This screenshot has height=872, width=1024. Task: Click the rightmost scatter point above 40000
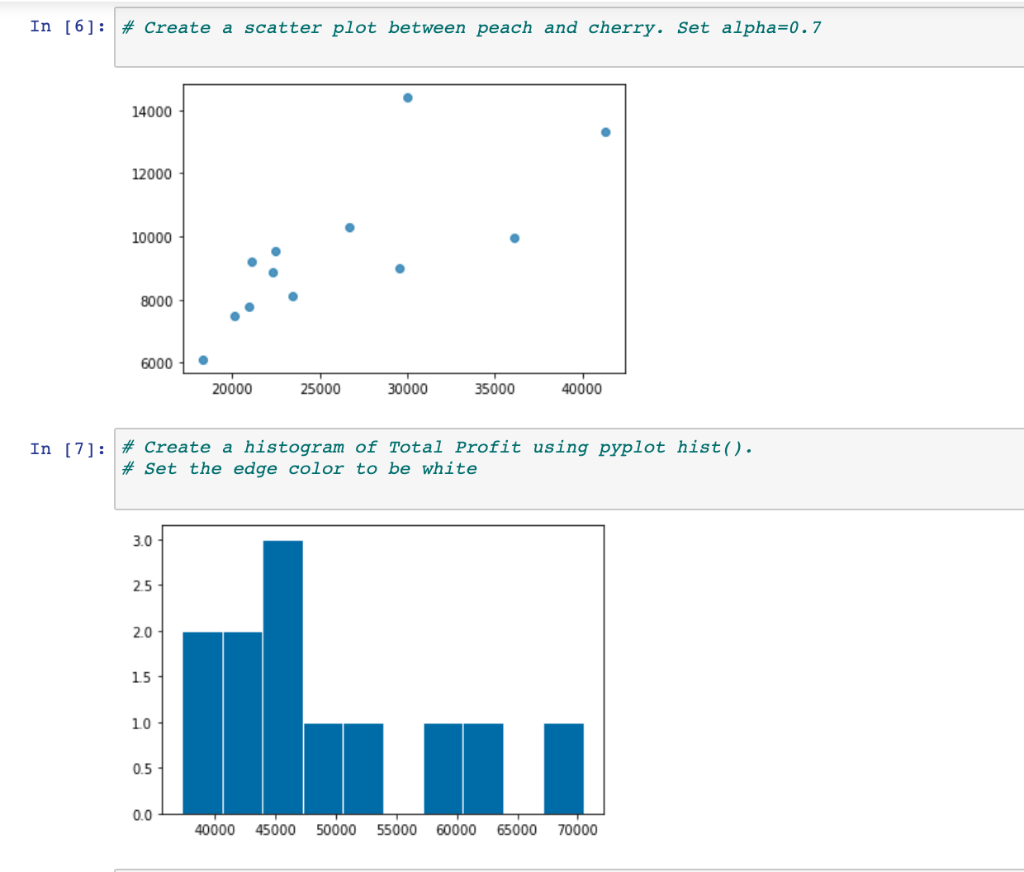605,130
